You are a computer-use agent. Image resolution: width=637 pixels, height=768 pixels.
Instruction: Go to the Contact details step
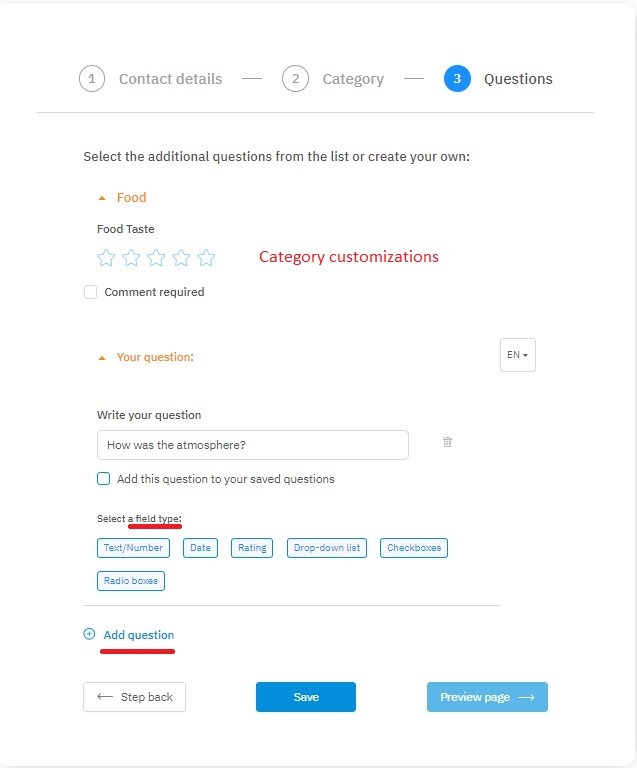(92, 79)
